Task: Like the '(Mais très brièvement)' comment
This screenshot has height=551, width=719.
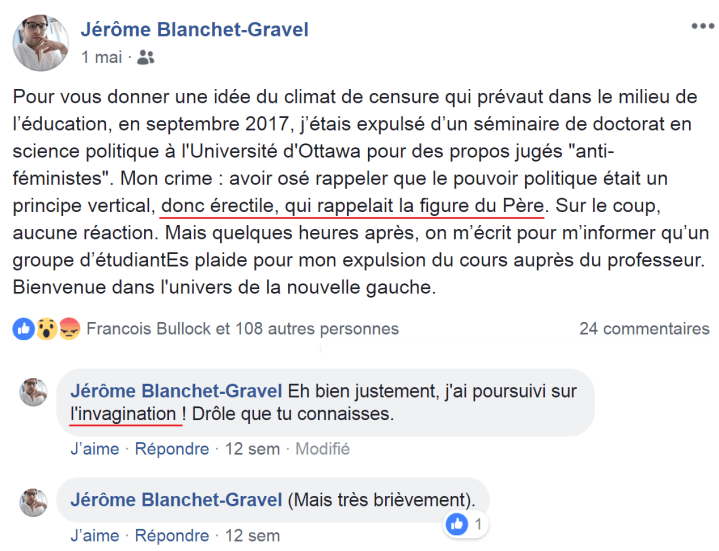Action: (95, 535)
